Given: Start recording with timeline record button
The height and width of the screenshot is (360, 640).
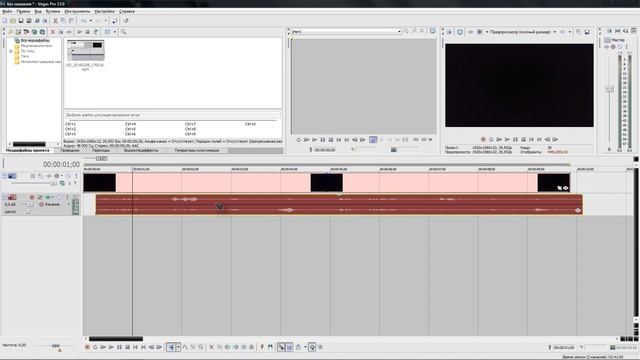Looking at the screenshot, I should click(87, 347).
